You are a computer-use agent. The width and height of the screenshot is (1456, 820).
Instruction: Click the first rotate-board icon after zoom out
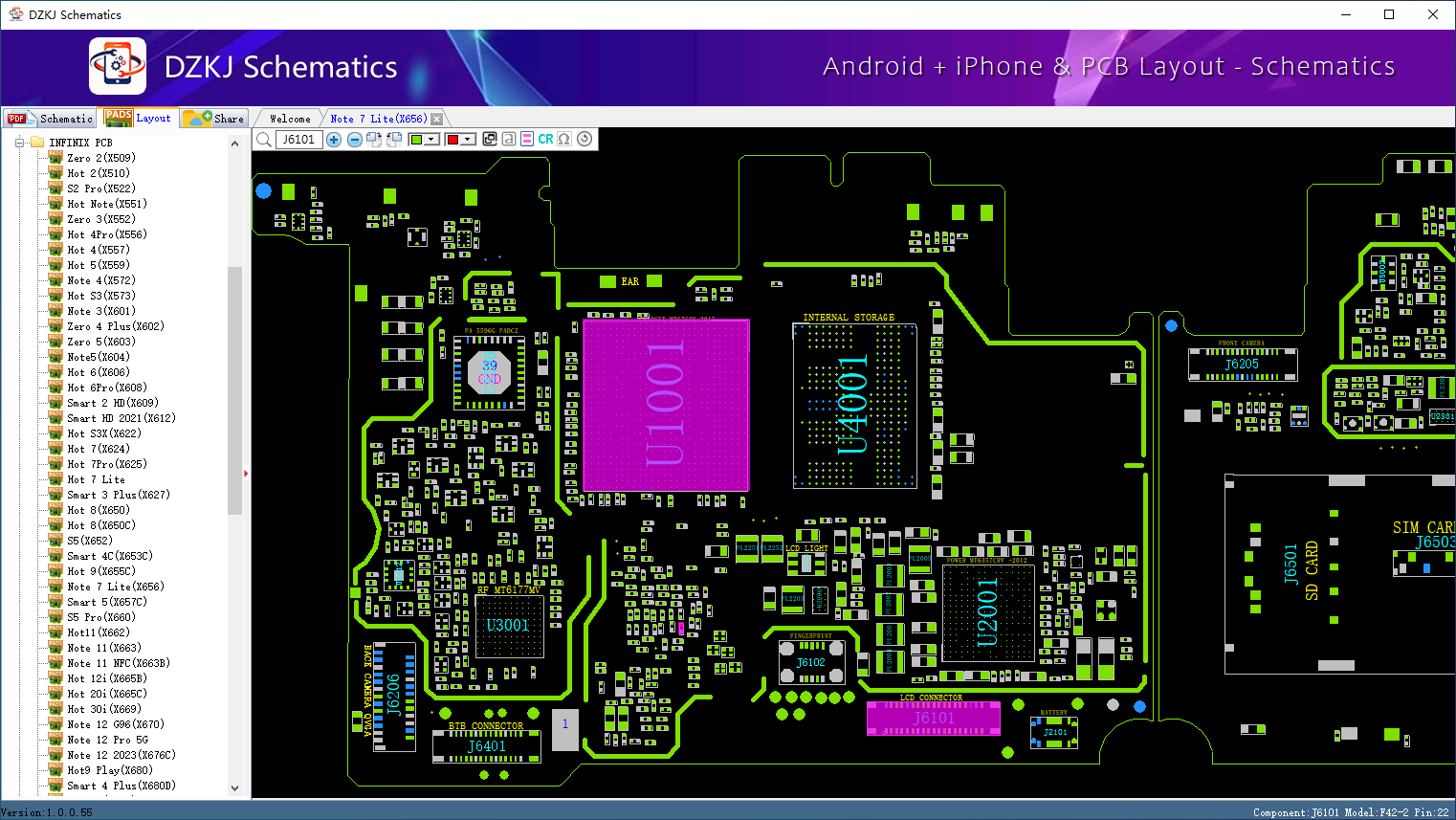(x=374, y=140)
